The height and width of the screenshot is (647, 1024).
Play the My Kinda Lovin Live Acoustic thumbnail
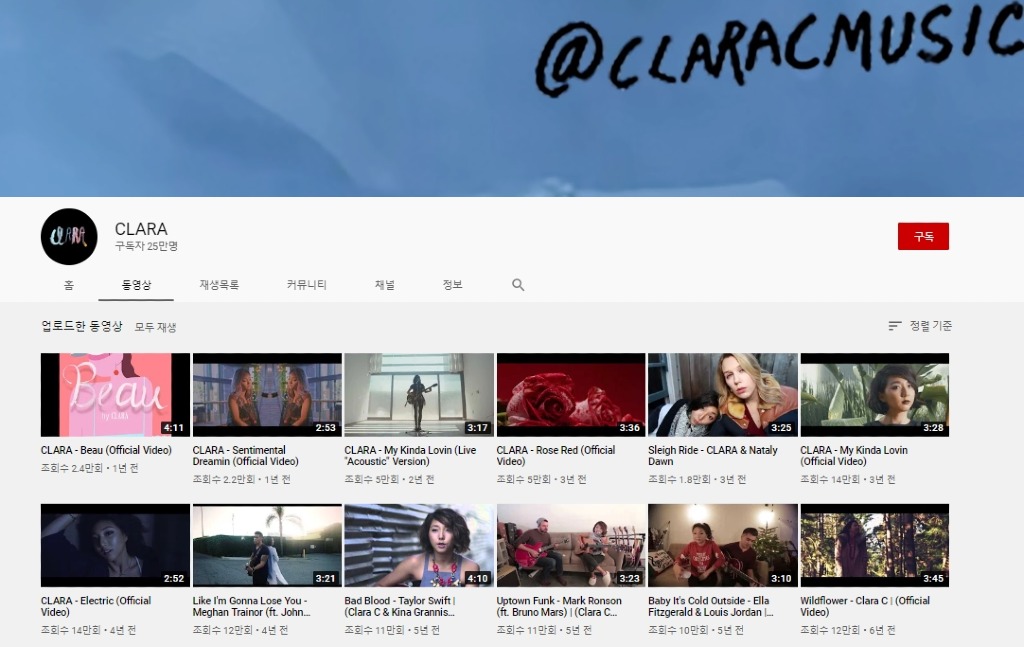pyautogui.click(x=419, y=395)
